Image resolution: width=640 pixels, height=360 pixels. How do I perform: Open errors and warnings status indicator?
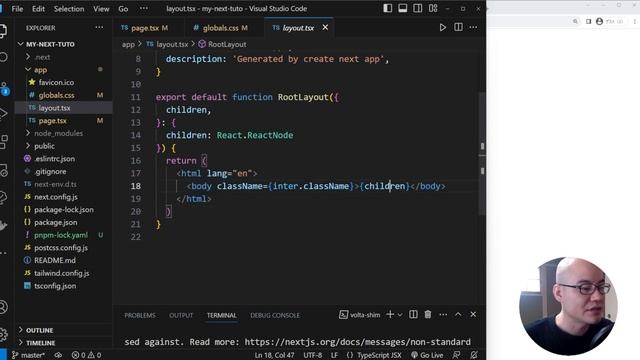click(x=86, y=355)
